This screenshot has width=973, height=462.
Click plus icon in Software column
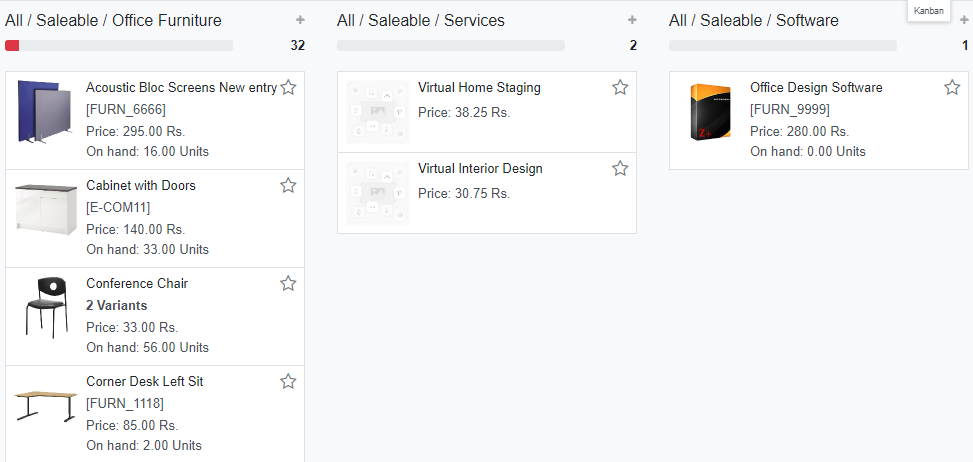tap(964, 20)
